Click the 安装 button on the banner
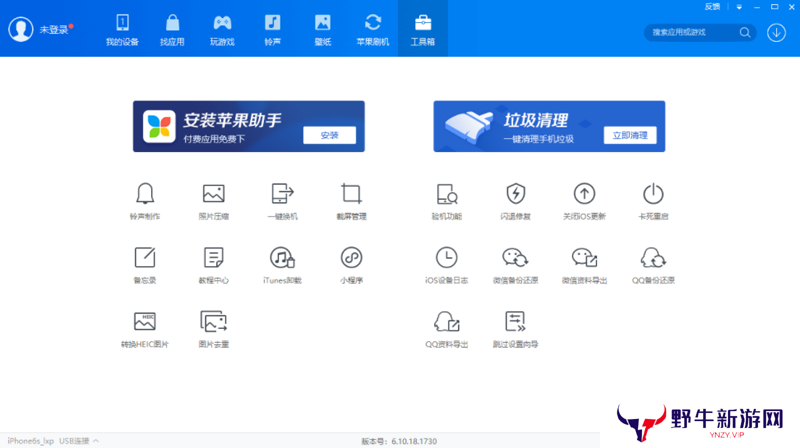Image resolution: width=800 pixels, height=448 pixels. [330, 135]
